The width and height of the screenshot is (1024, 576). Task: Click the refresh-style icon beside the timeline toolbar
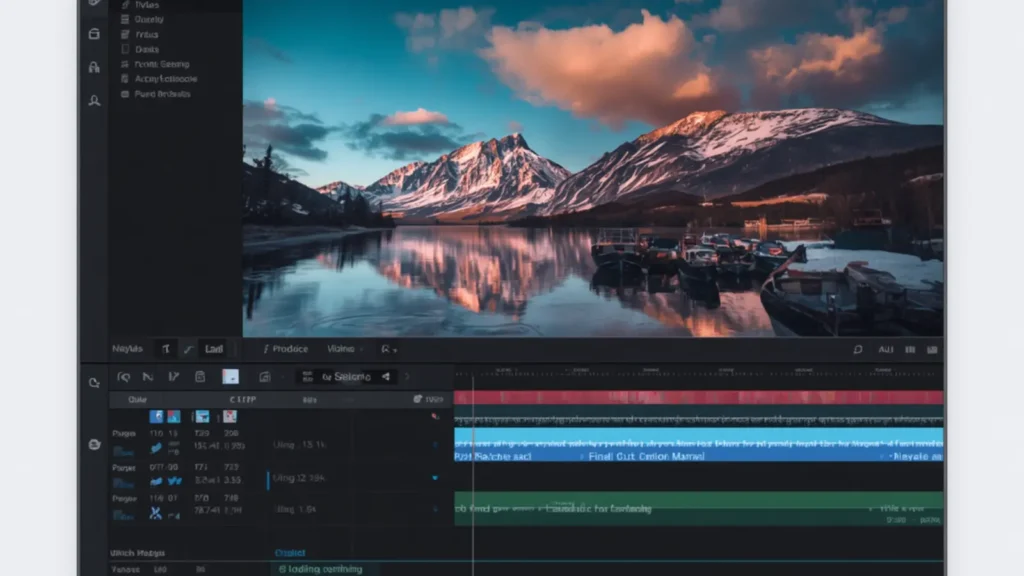[94, 383]
